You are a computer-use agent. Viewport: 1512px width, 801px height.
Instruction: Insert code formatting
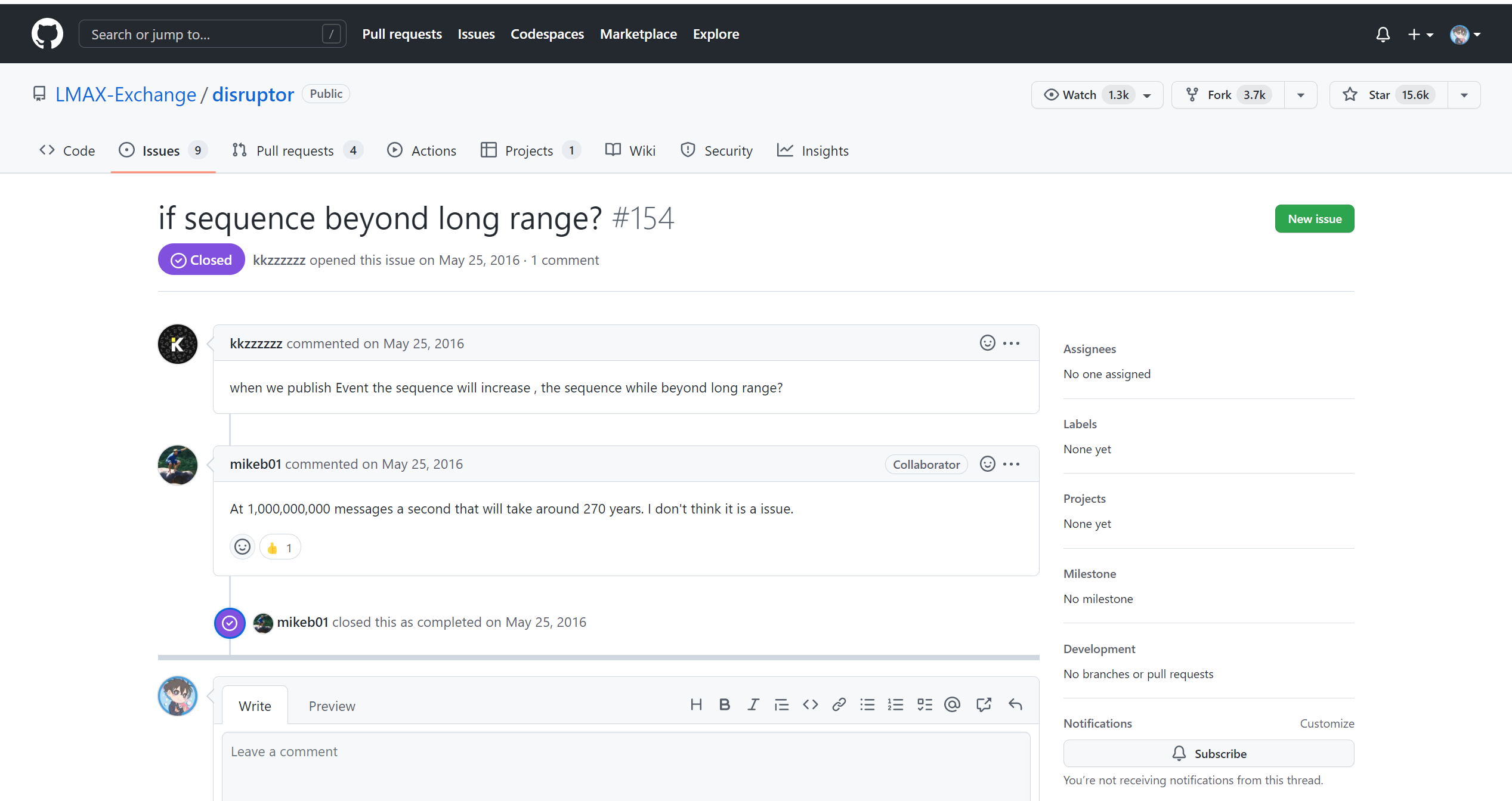click(810, 705)
